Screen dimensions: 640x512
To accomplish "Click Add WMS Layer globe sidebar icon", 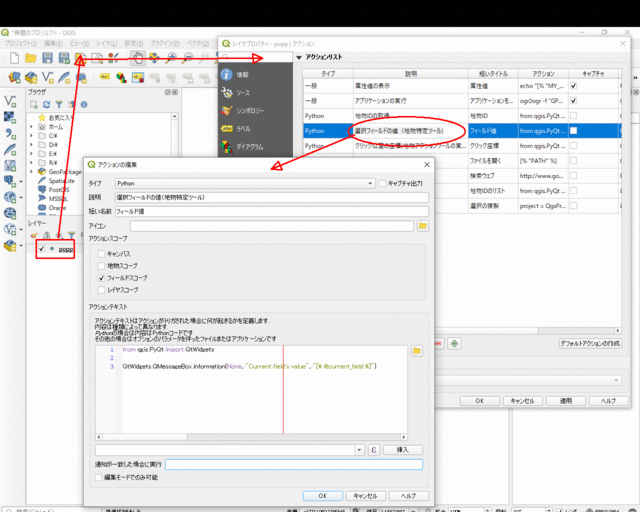I will pyautogui.click(x=10, y=197).
